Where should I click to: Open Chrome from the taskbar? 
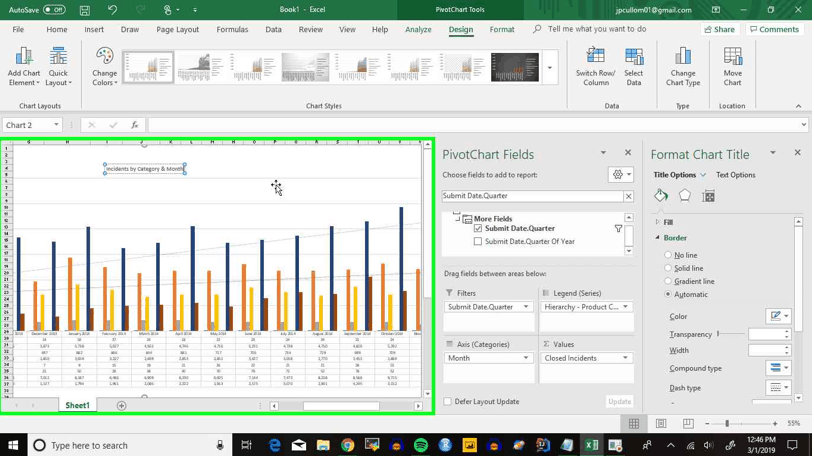click(347, 445)
